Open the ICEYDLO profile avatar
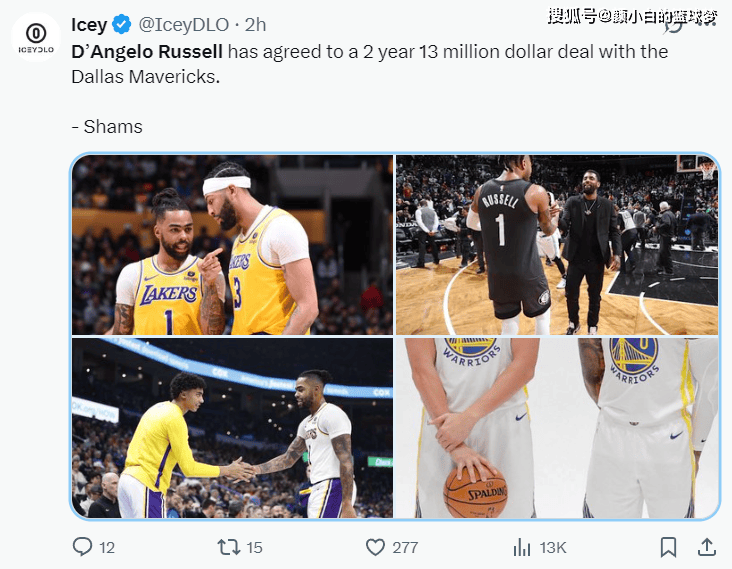732x569 pixels. click(x=36, y=37)
